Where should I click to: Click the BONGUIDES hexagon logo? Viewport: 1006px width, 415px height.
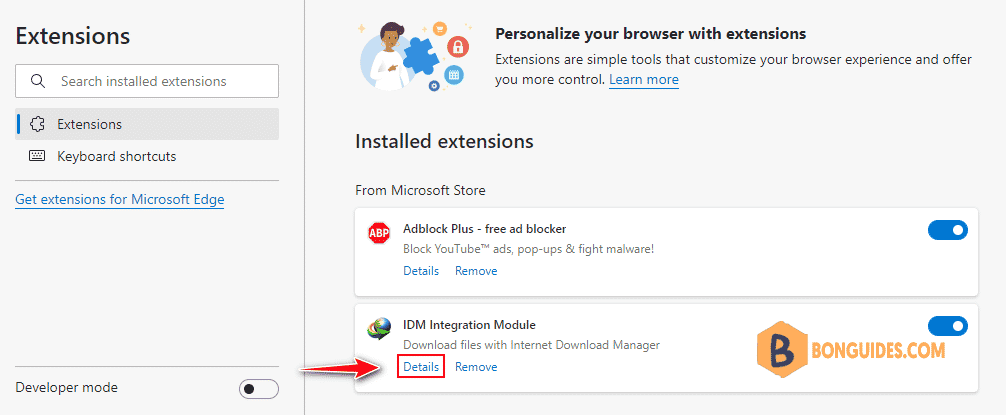pyautogui.click(x=781, y=350)
